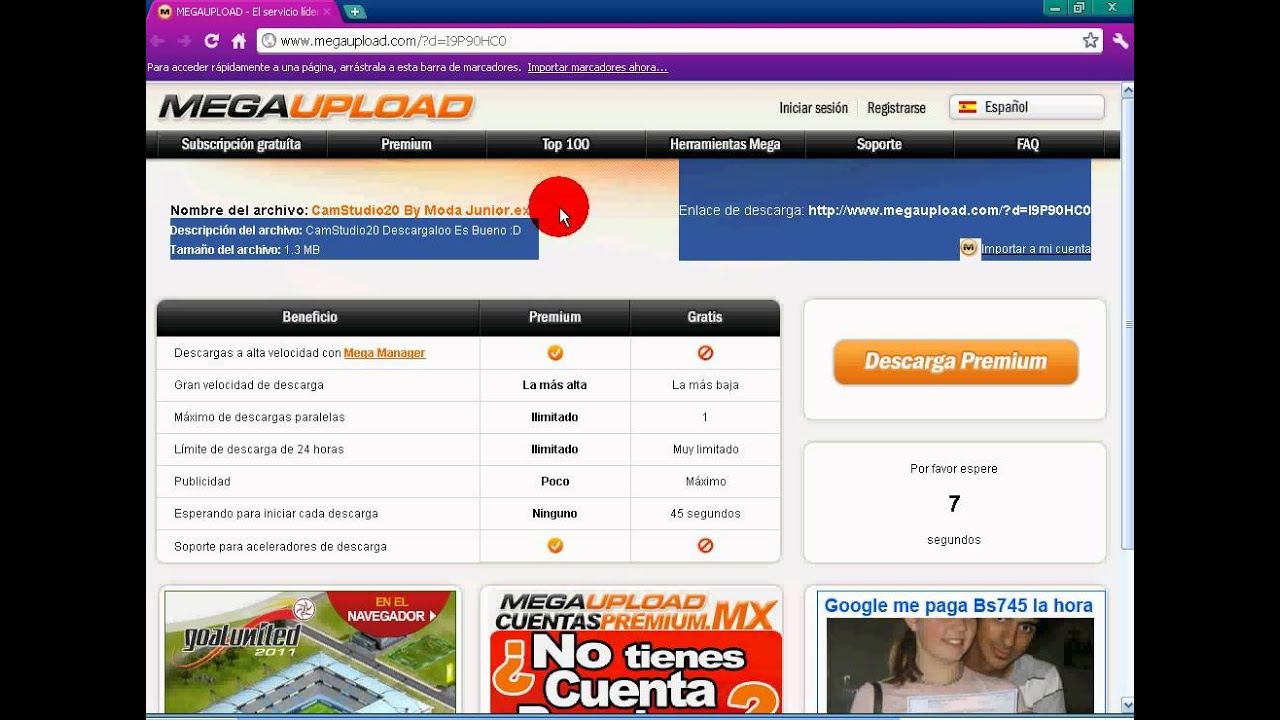The image size is (1280, 720).
Task: Open the Español language dropdown
Action: (x=1027, y=107)
